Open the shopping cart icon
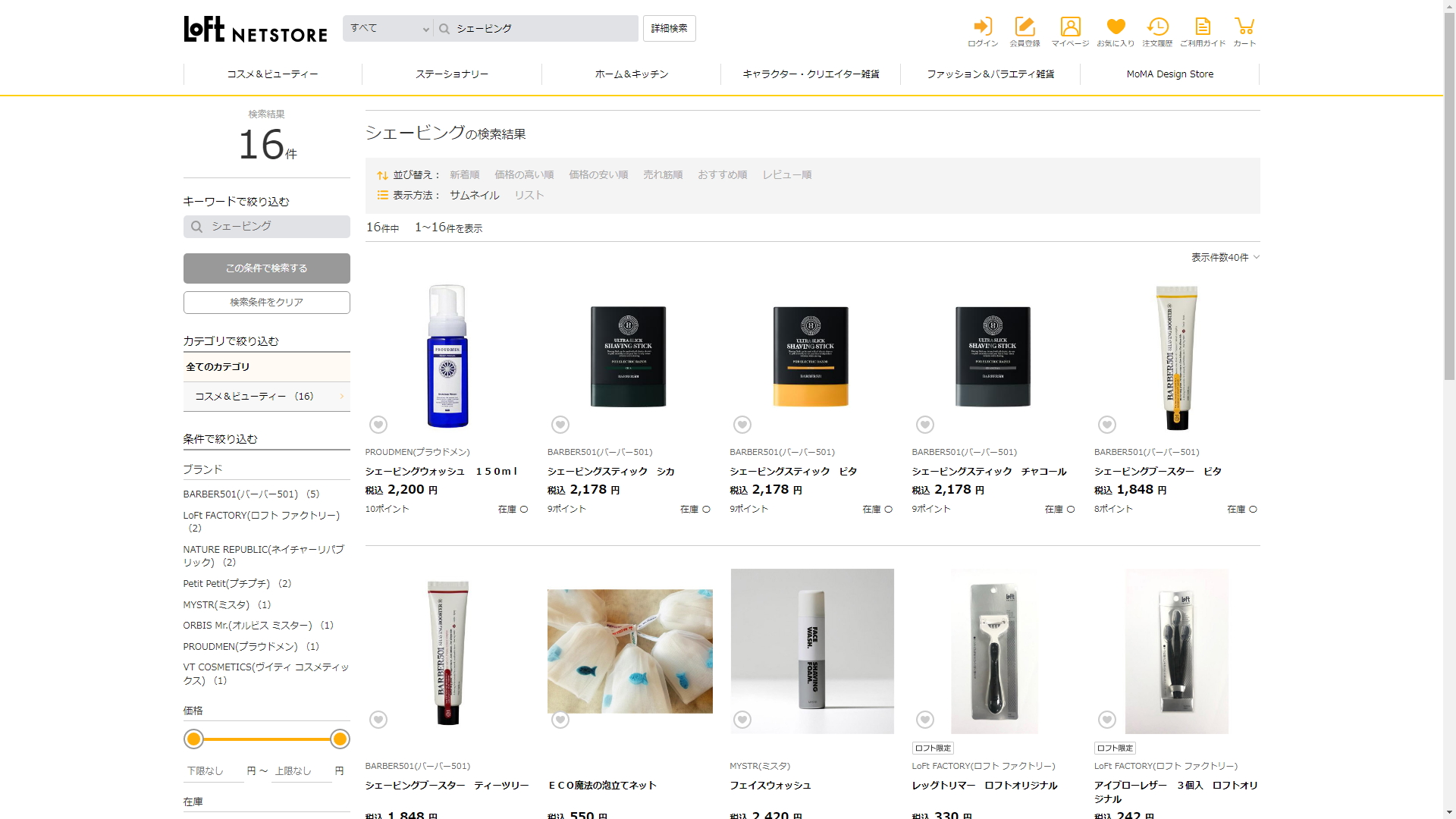 click(1244, 27)
